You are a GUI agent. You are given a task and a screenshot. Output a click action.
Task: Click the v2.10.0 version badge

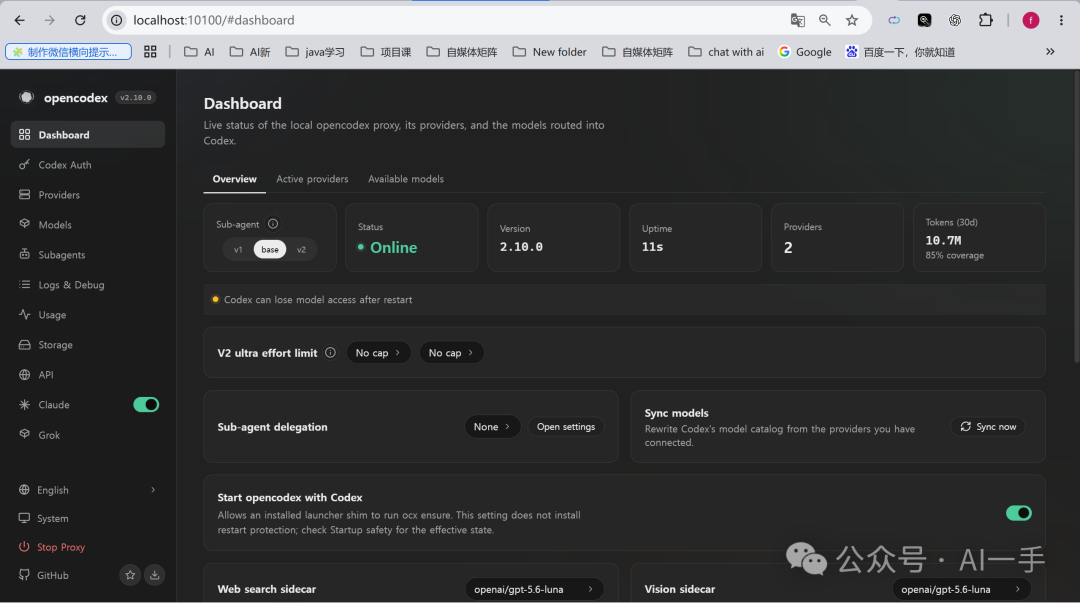click(x=136, y=98)
